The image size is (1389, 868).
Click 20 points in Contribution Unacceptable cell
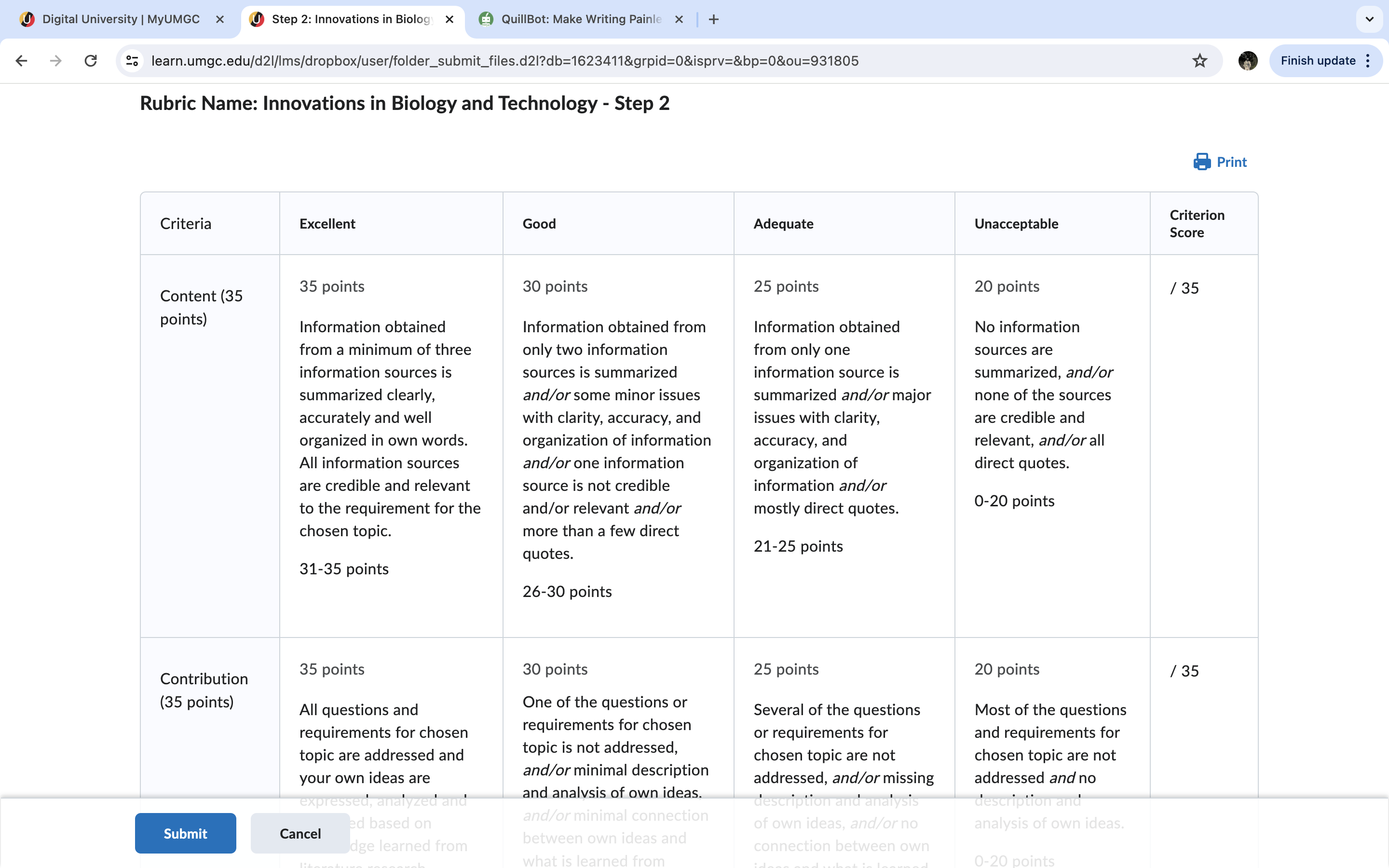pos(1007,669)
